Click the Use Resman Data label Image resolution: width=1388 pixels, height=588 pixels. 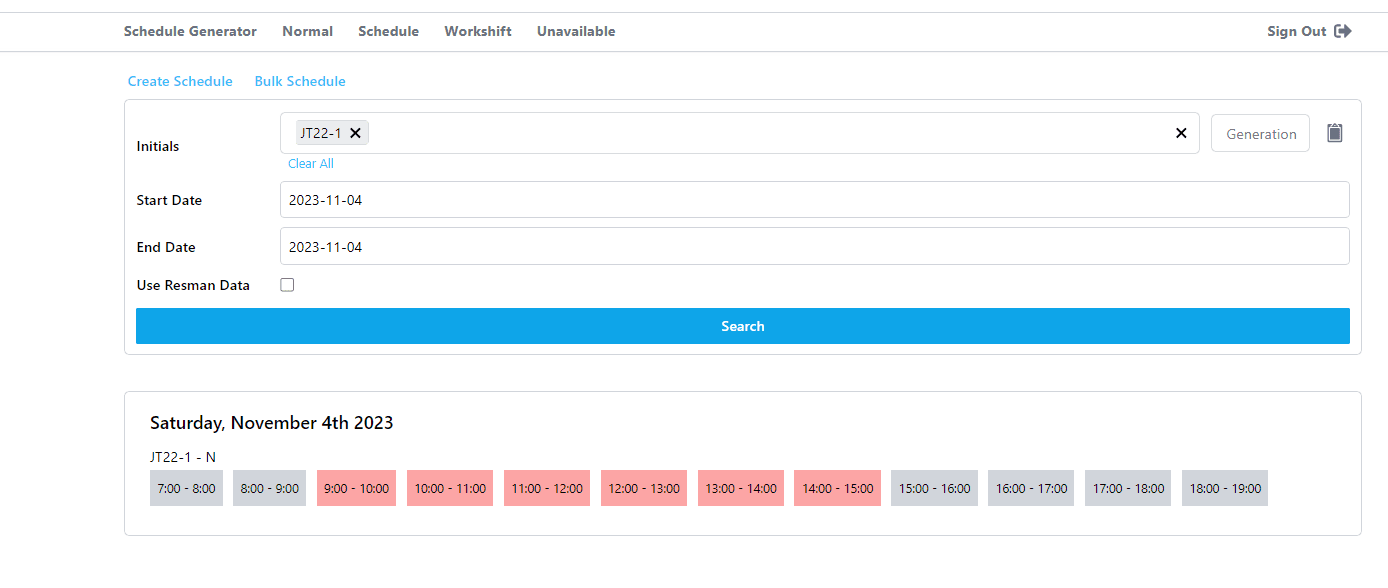pos(193,285)
